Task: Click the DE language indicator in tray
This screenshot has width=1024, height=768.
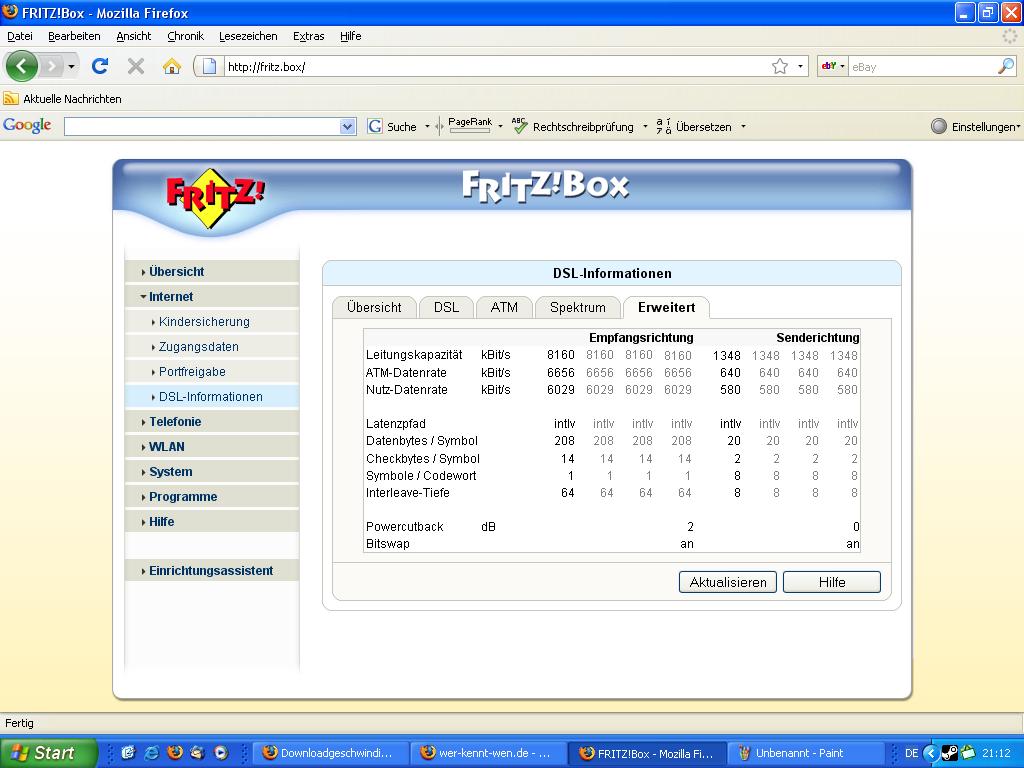Action: pyautogui.click(x=911, y=753)
